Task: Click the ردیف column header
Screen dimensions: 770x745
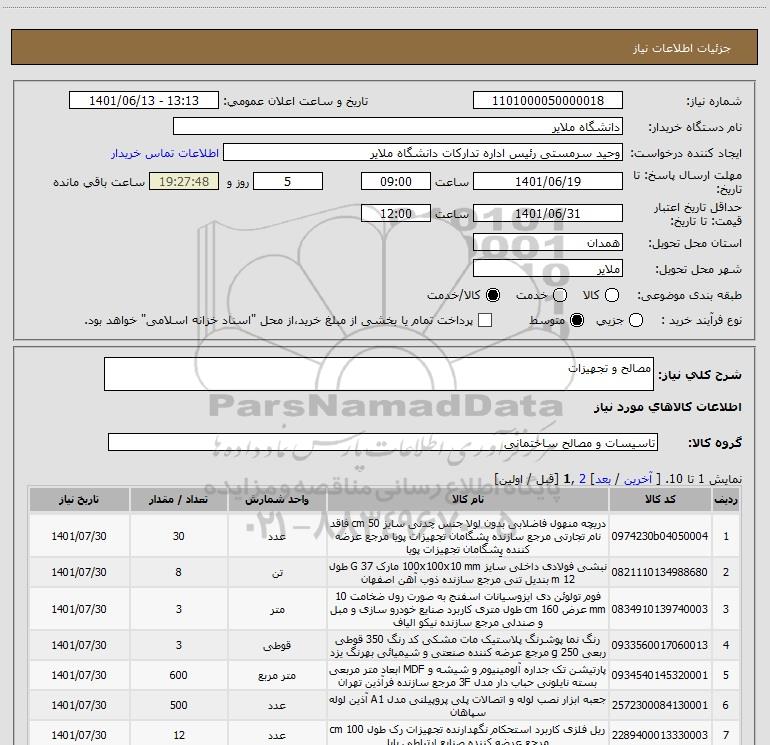Action: click(726, 499)
